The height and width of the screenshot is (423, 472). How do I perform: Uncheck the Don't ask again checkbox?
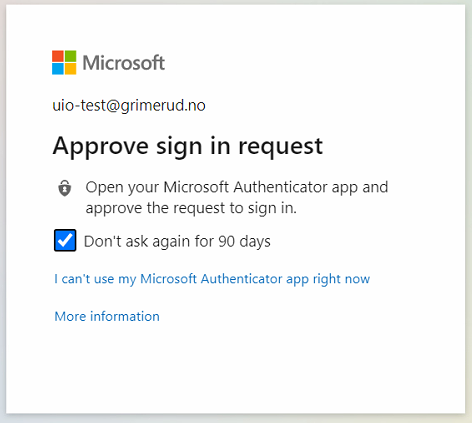pos(65,240)
